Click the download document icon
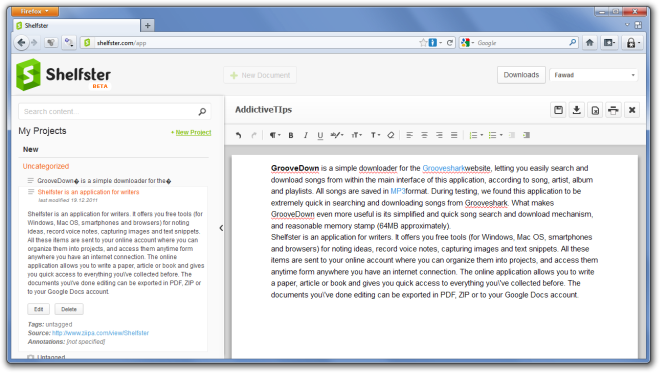Screen dimensions: 660x373 point(577,110)
